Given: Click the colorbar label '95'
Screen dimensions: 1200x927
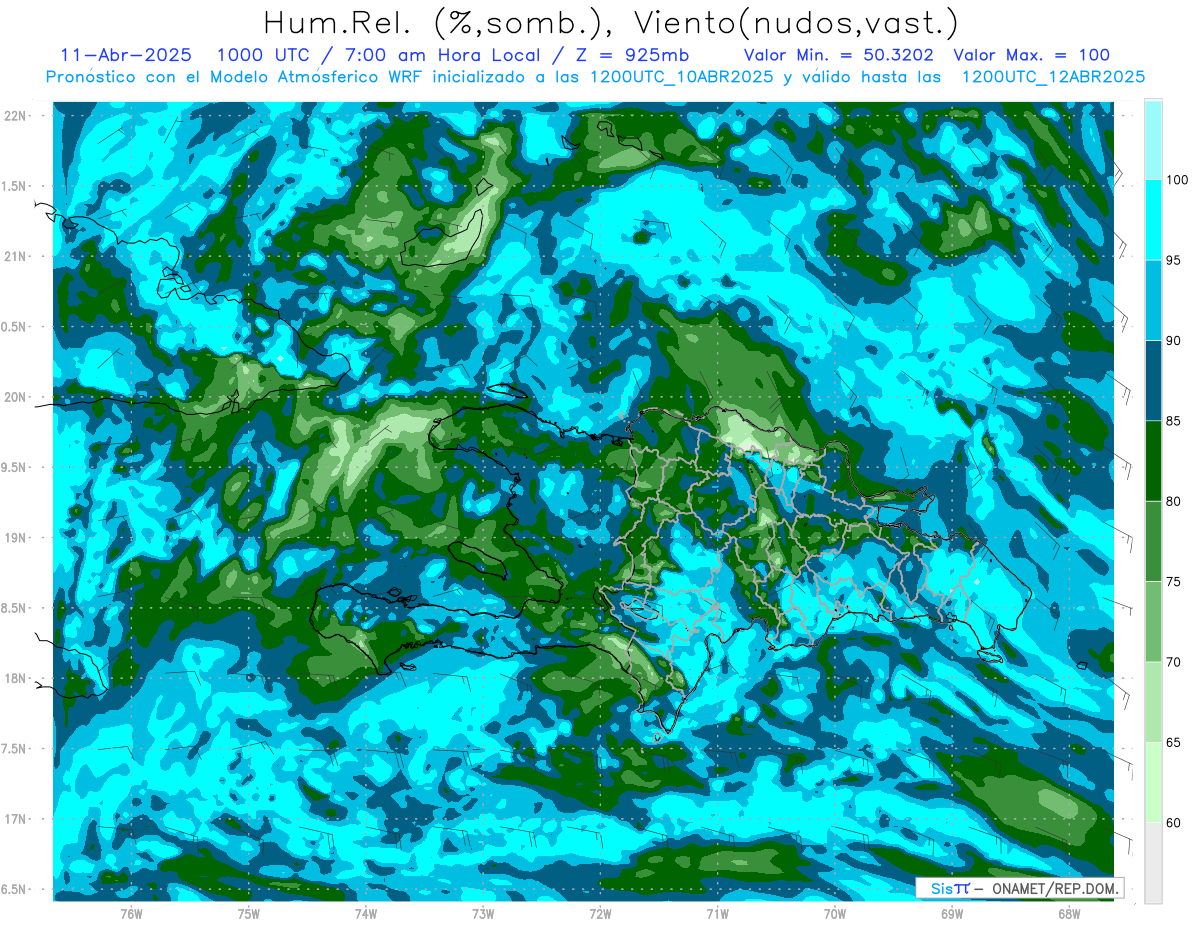Looking at the screenshot, I should tap(1175, 260).
